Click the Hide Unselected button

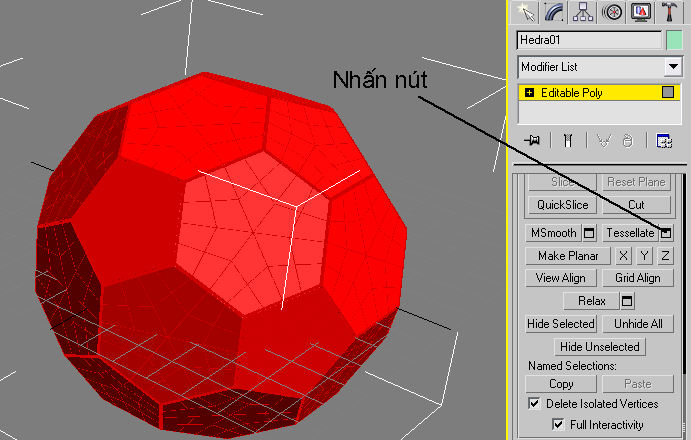pos(599,347)
